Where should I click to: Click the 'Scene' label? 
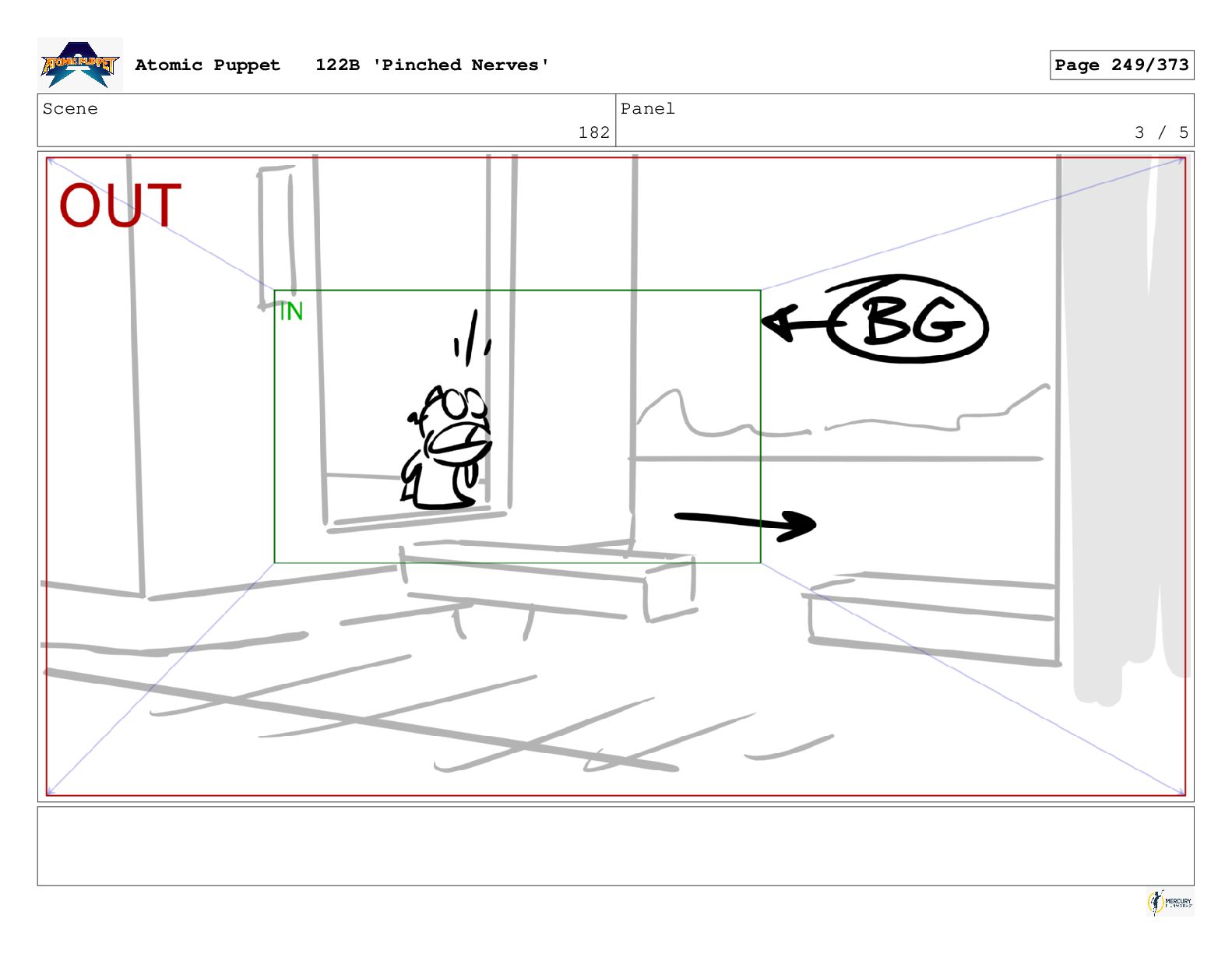[70, 108]
